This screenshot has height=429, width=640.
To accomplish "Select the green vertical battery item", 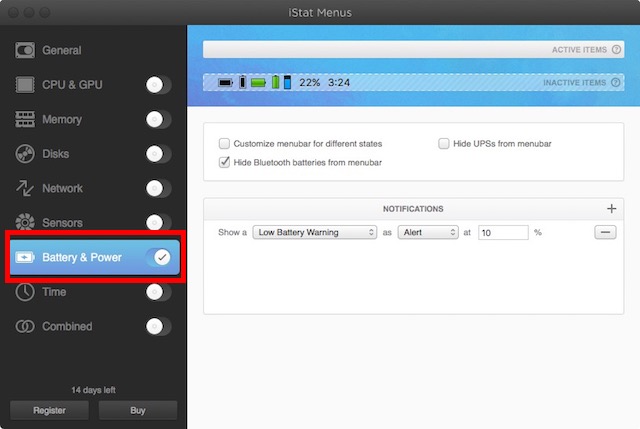I will click(x=276, y=82).
